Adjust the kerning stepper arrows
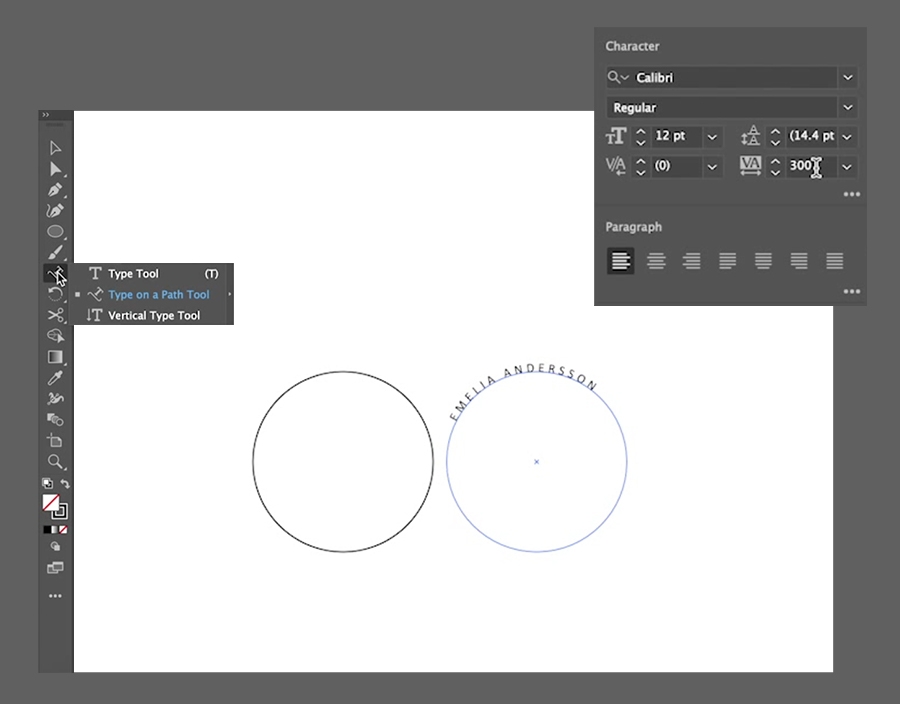This screenshot has width=900, height=704. pos(641,166)
